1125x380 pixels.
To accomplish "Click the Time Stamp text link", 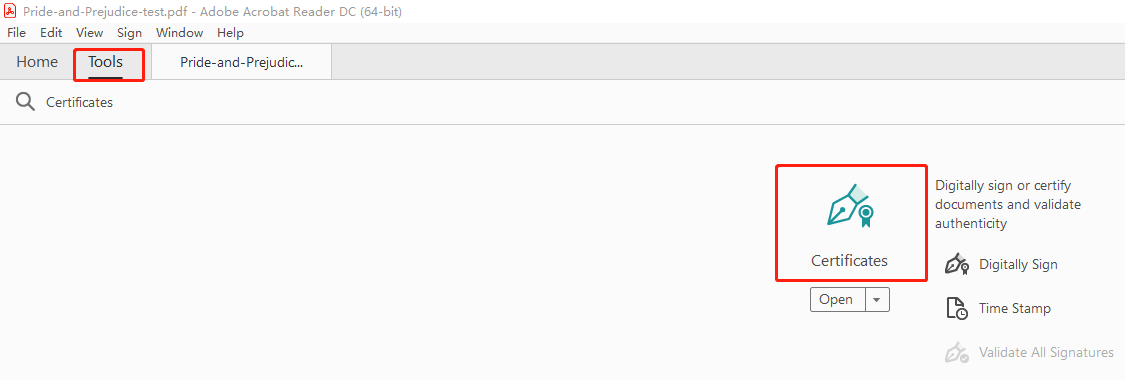I will click(1015, 308).
